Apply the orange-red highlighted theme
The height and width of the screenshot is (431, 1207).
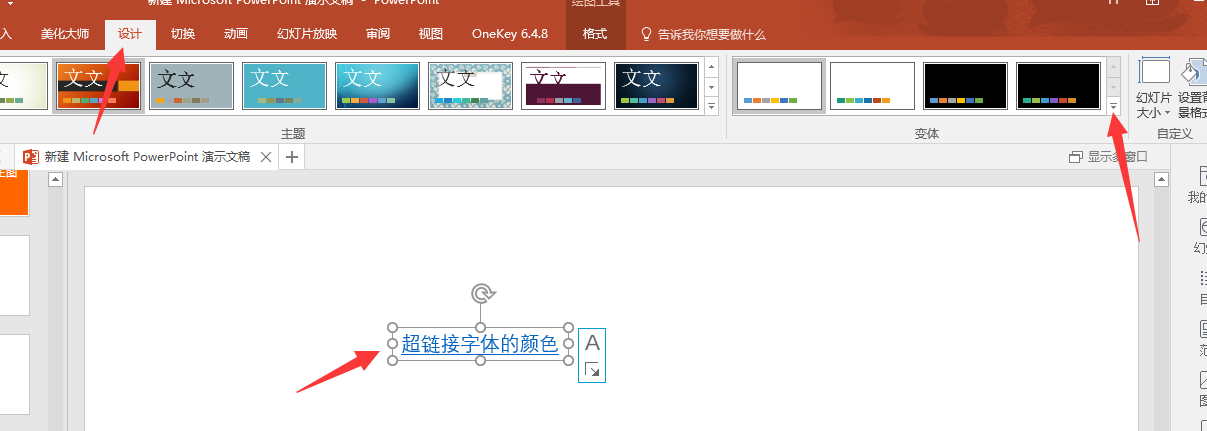(x=99, y=85)
